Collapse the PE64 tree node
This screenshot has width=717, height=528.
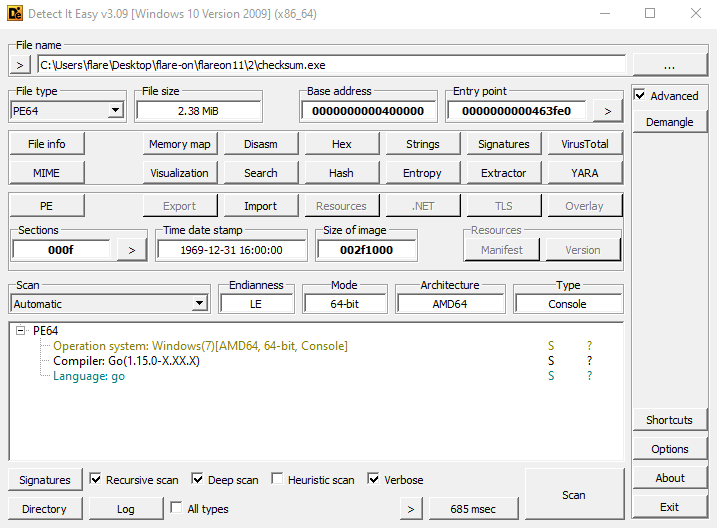pos(21,331)
